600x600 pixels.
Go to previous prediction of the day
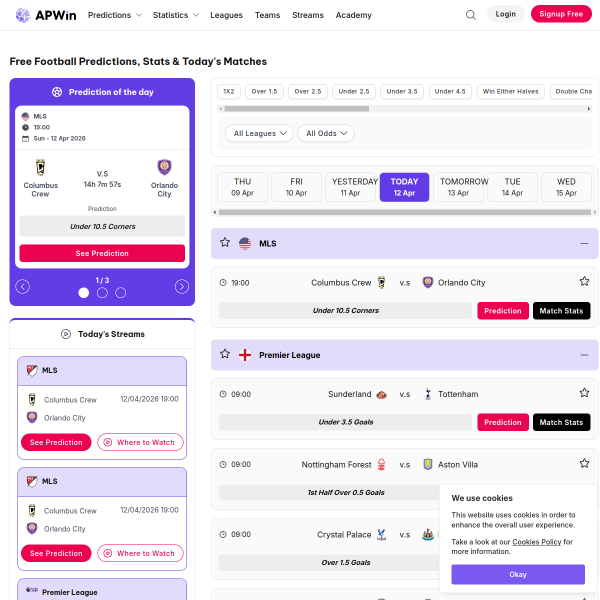pyautogui.click(x=23, y=287)
